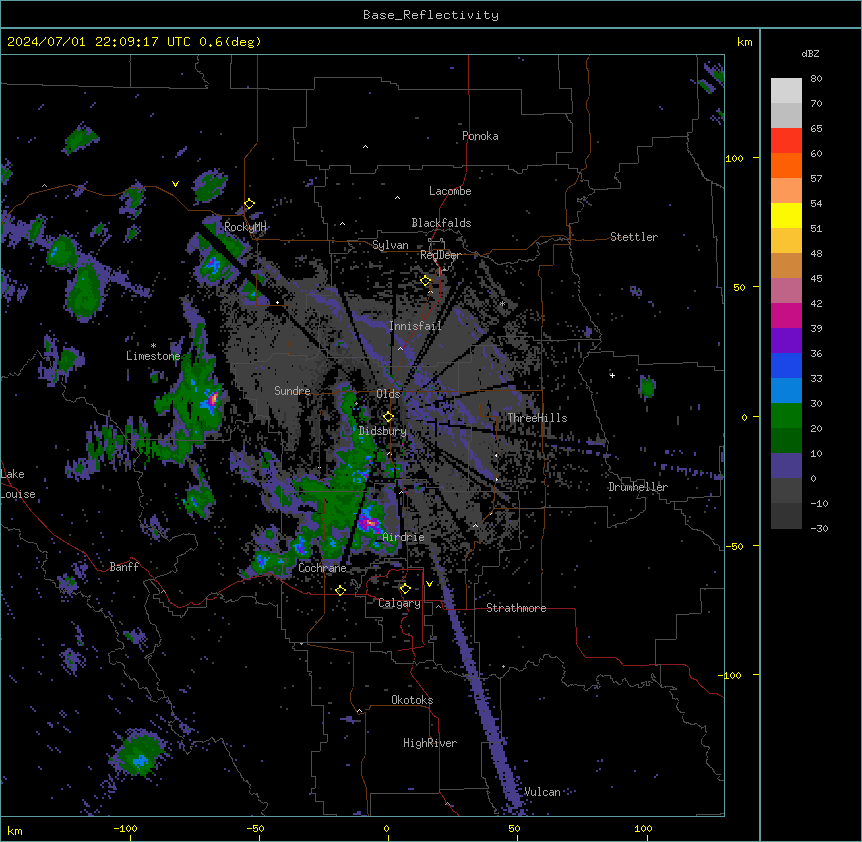The height and width of the screenshot is (842, 862).
Task: Click the km unit label at the bottom left
Action: (x=15, y=831)
